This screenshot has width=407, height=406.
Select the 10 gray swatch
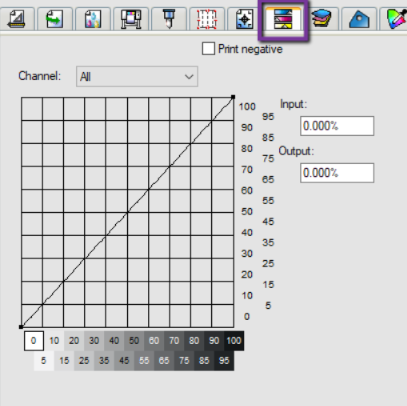click(x=54, y=341)
